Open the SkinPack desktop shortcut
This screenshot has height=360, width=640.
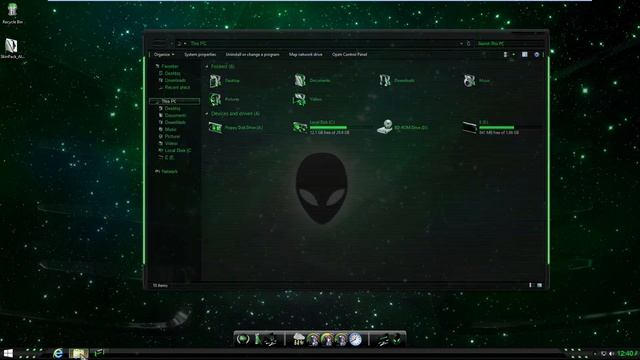click(12, 49)
